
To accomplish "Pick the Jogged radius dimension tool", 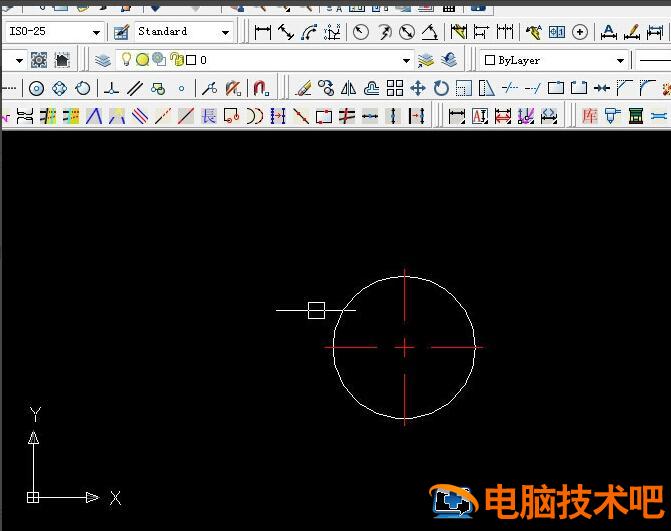I will (384, 32).
